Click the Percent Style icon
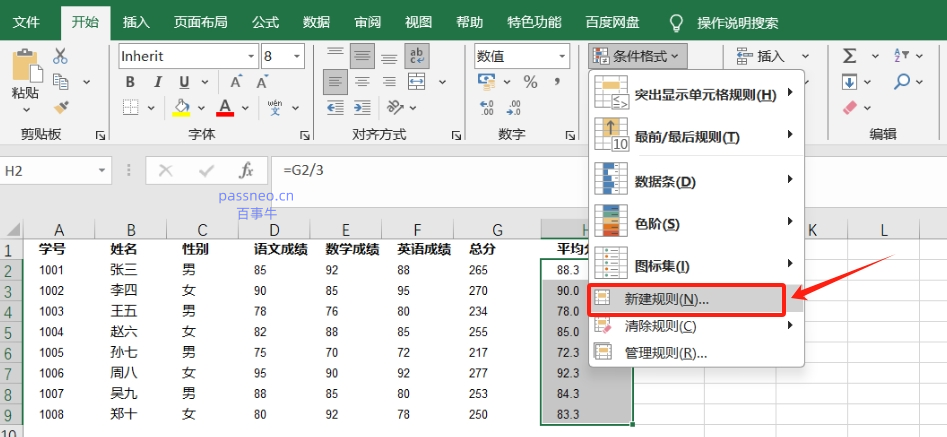The width and height of the screenshot is (947, 437). 530,82
